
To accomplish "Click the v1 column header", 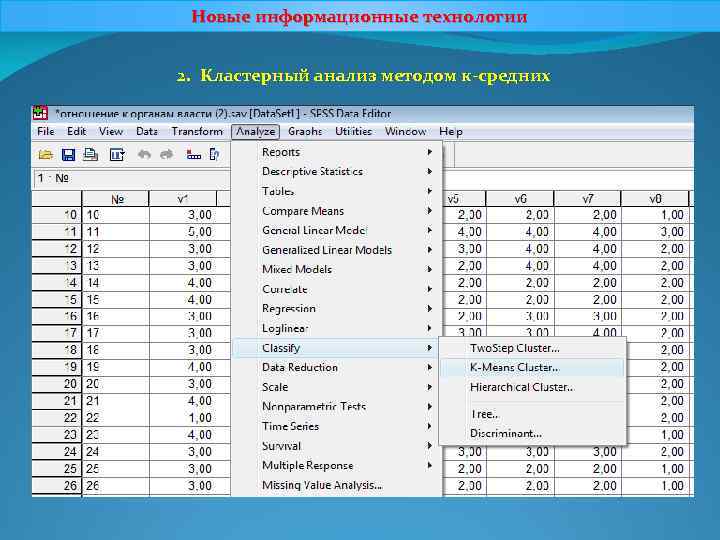I will pos(183,199).
